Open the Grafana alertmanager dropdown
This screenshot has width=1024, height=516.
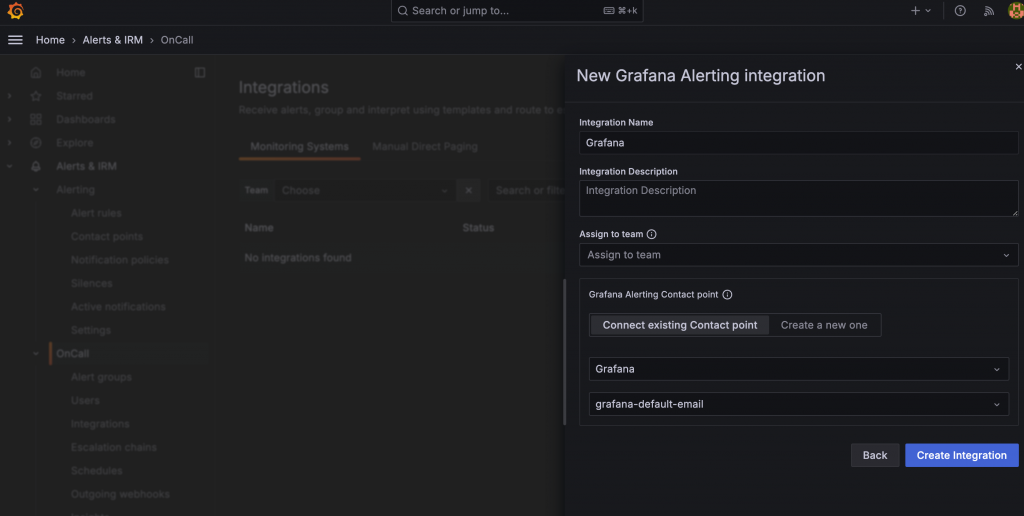(x=798, y=369)
